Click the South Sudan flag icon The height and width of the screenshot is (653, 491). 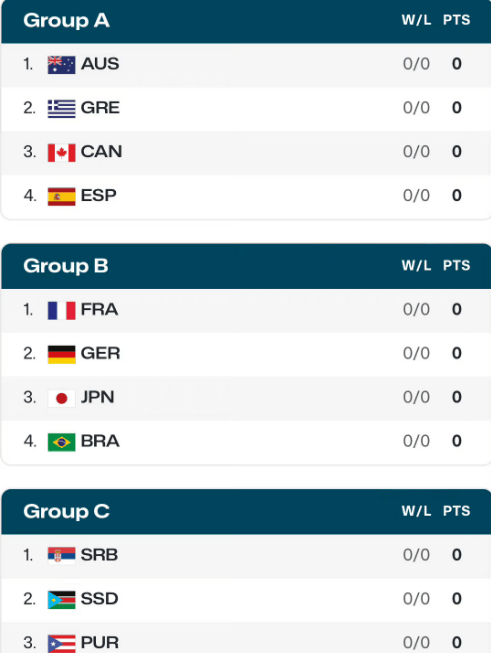62,600
